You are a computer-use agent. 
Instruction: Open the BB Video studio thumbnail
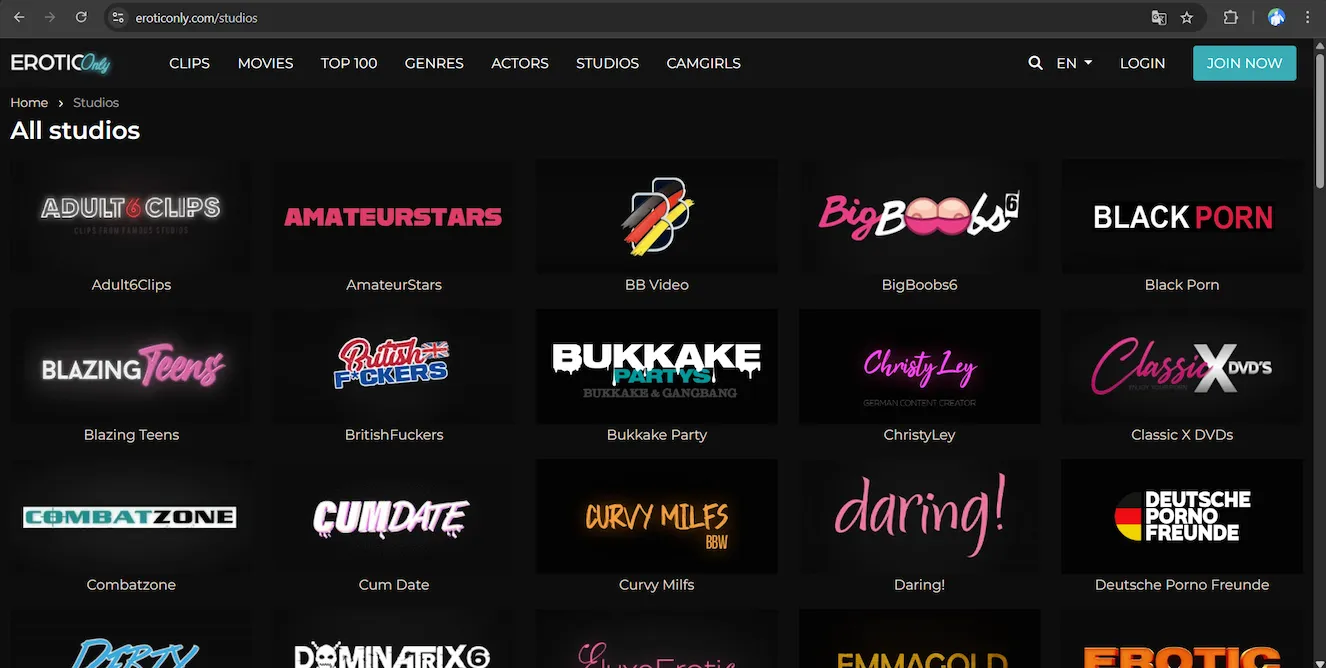pos(656,217)
